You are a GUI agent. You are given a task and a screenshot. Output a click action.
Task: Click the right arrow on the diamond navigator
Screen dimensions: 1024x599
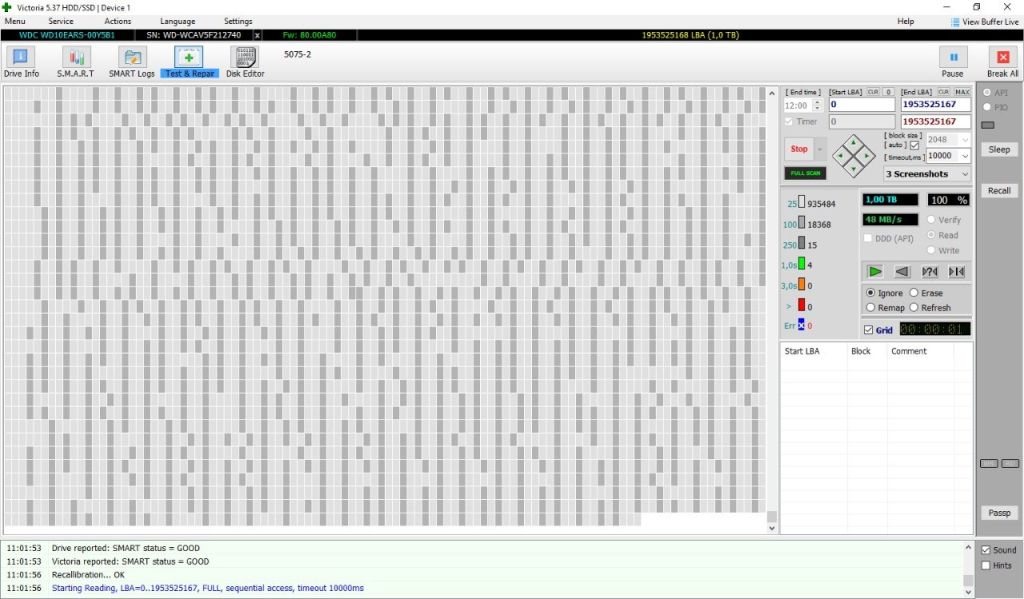click(x=866, y=156)
